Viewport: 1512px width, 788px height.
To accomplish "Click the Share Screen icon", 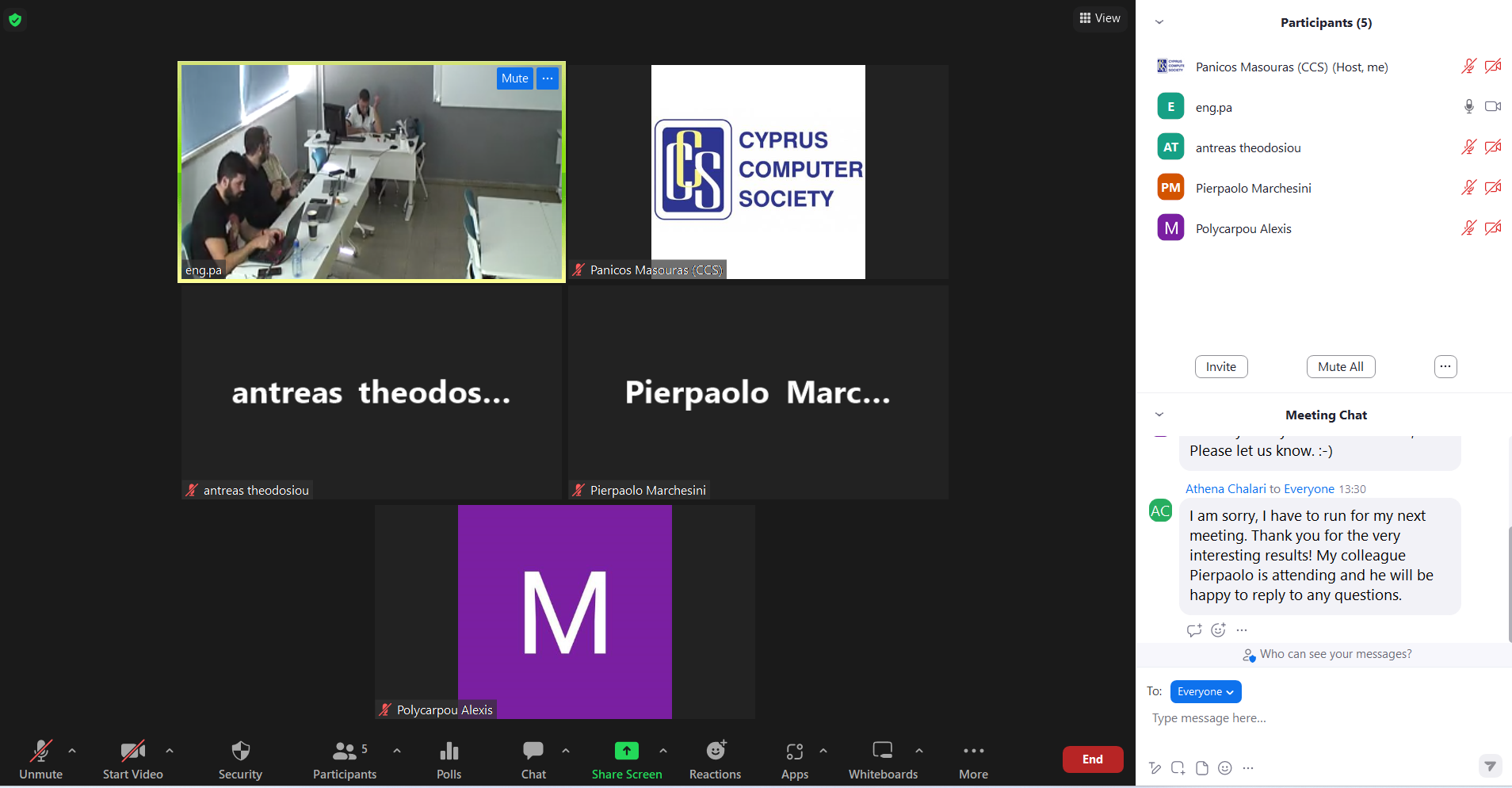I will click(626, 751).
